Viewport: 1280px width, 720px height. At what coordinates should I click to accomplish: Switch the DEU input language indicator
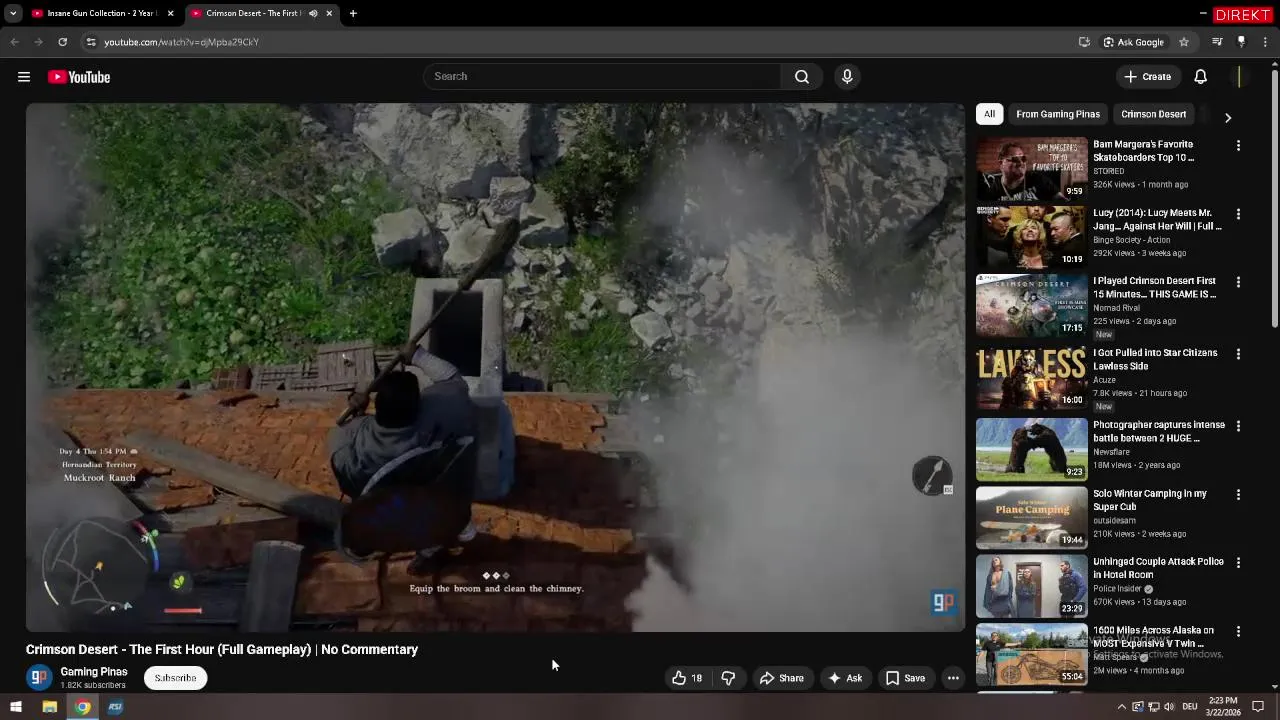pos(1190,707)
